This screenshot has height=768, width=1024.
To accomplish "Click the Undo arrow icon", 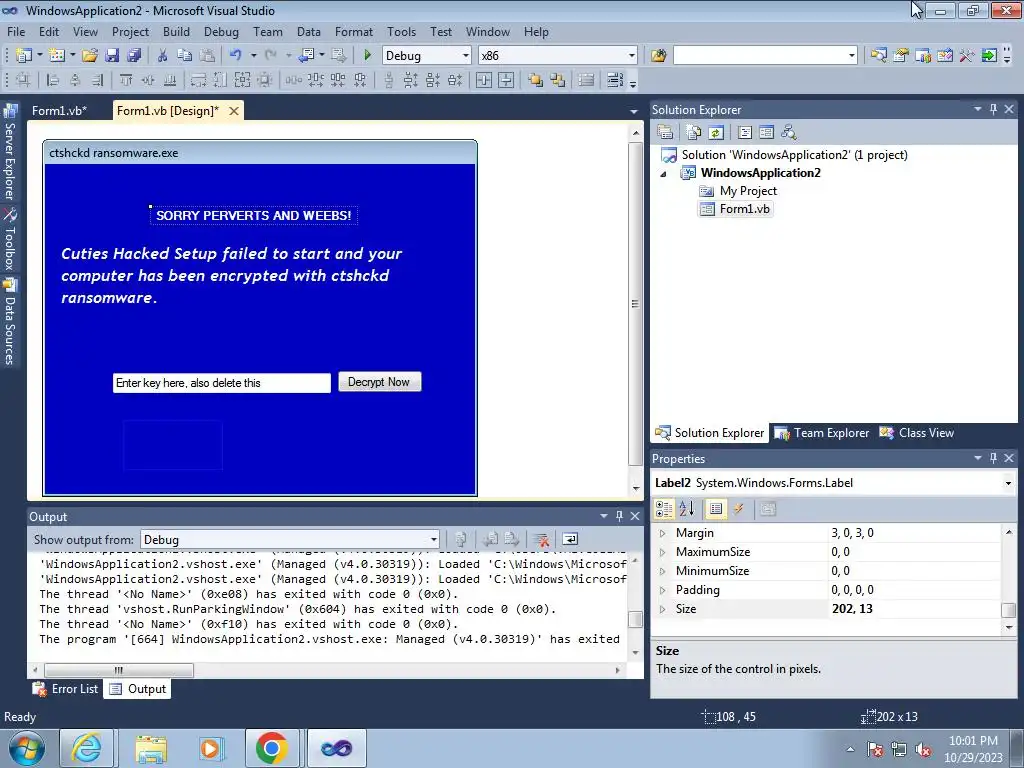I will 235,56.
